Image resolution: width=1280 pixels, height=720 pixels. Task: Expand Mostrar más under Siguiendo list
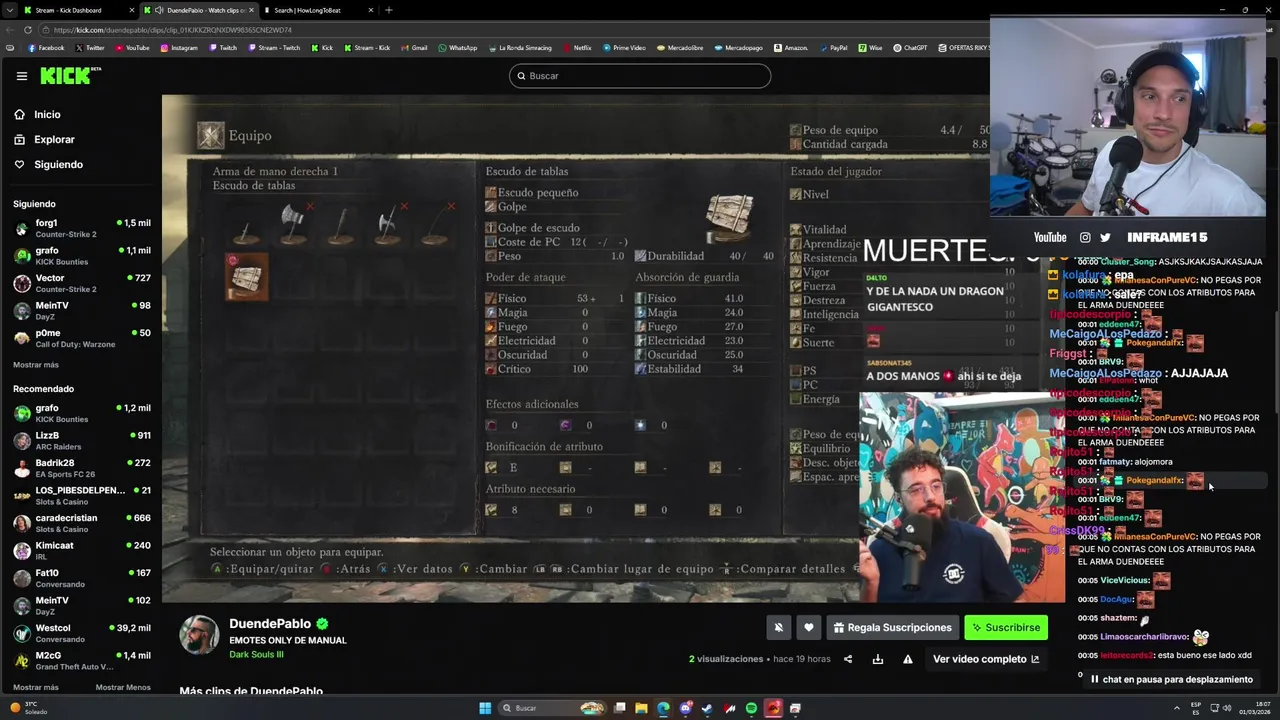point(36,365)
